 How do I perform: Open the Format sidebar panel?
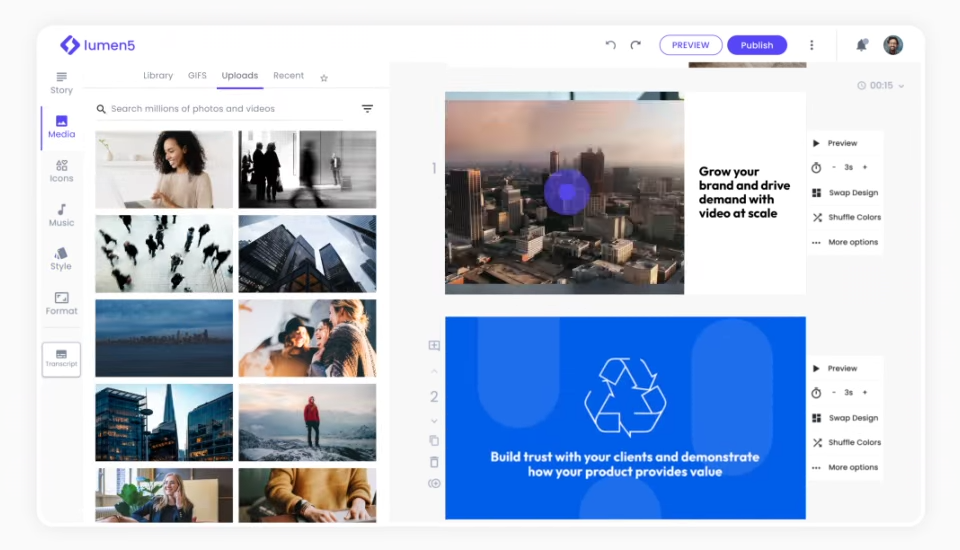(61, 303)
